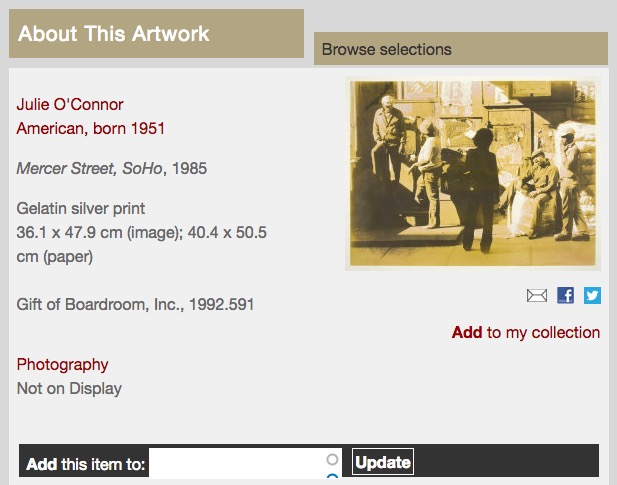Screen dimensions: 617x485
Task: Add to my collection link
Action: [x=526, y=332]
